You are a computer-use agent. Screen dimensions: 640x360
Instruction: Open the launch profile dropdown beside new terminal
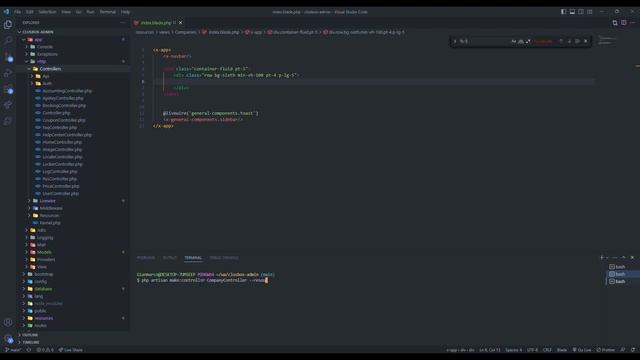(607, 258)
